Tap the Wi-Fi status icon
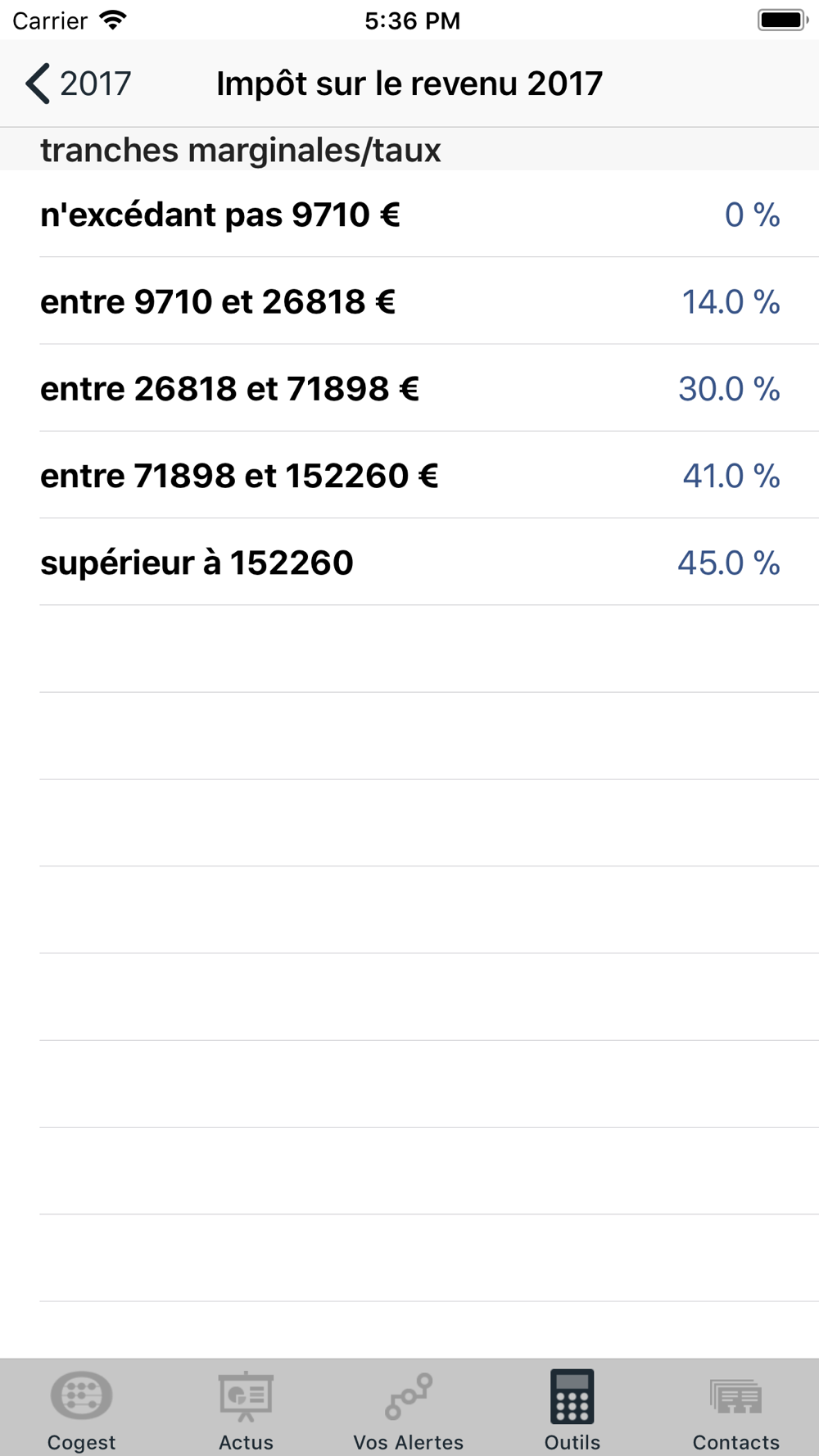This screenshot has height=1456, width=819. (113, 20)
